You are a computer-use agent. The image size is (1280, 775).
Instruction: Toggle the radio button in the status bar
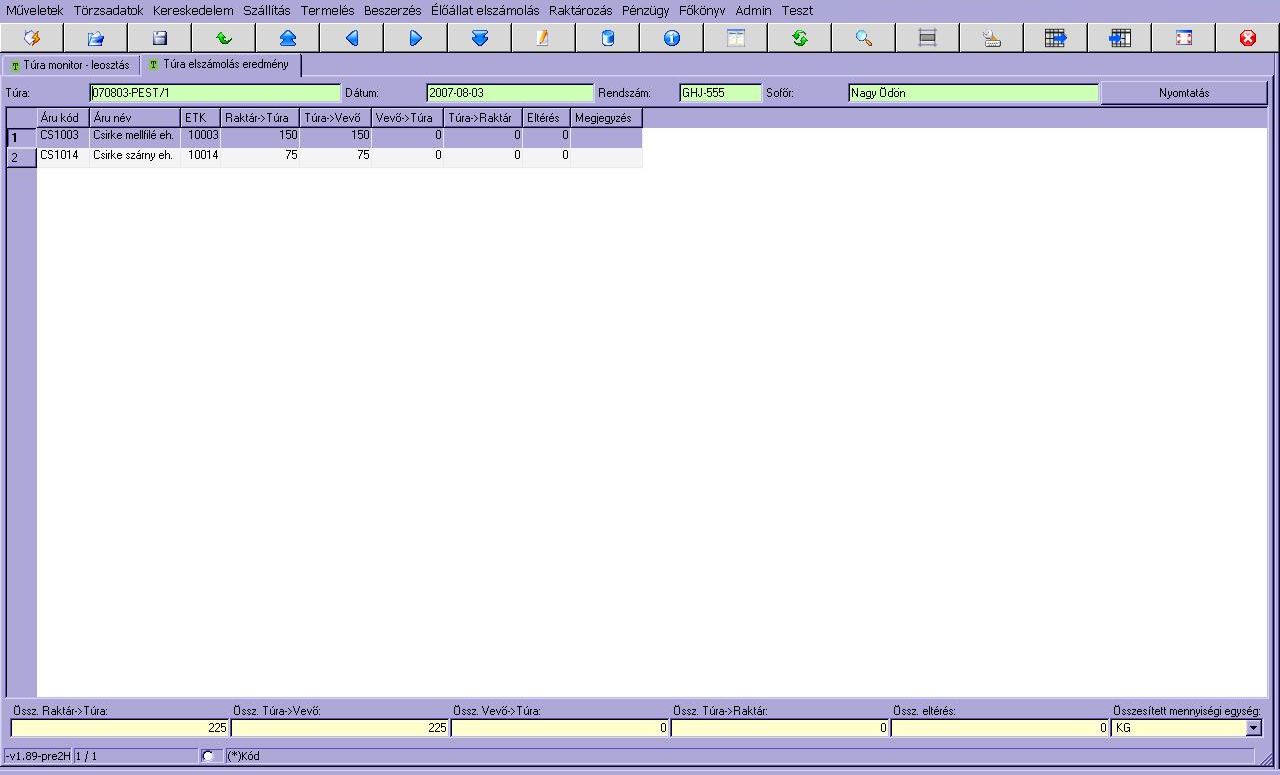208,756
